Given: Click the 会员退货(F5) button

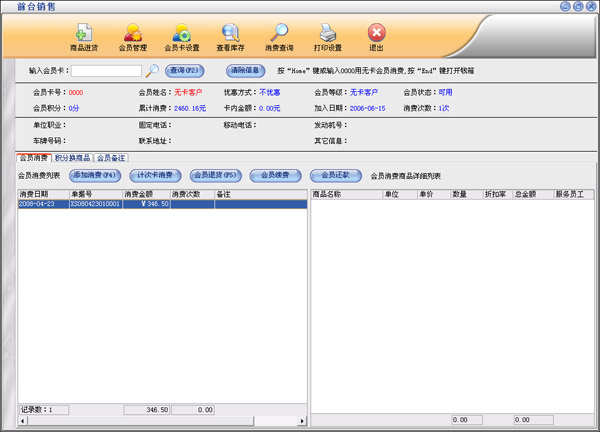Looking at the screenshot, I should click(215, 175).
